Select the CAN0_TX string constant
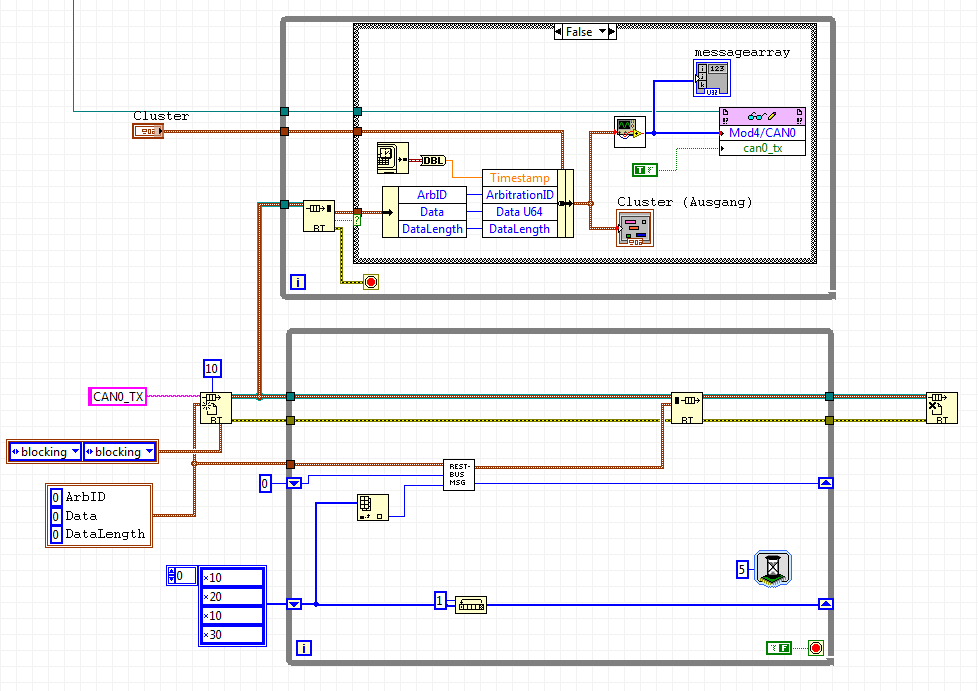978x691 pixels. (x=118, y=397)
